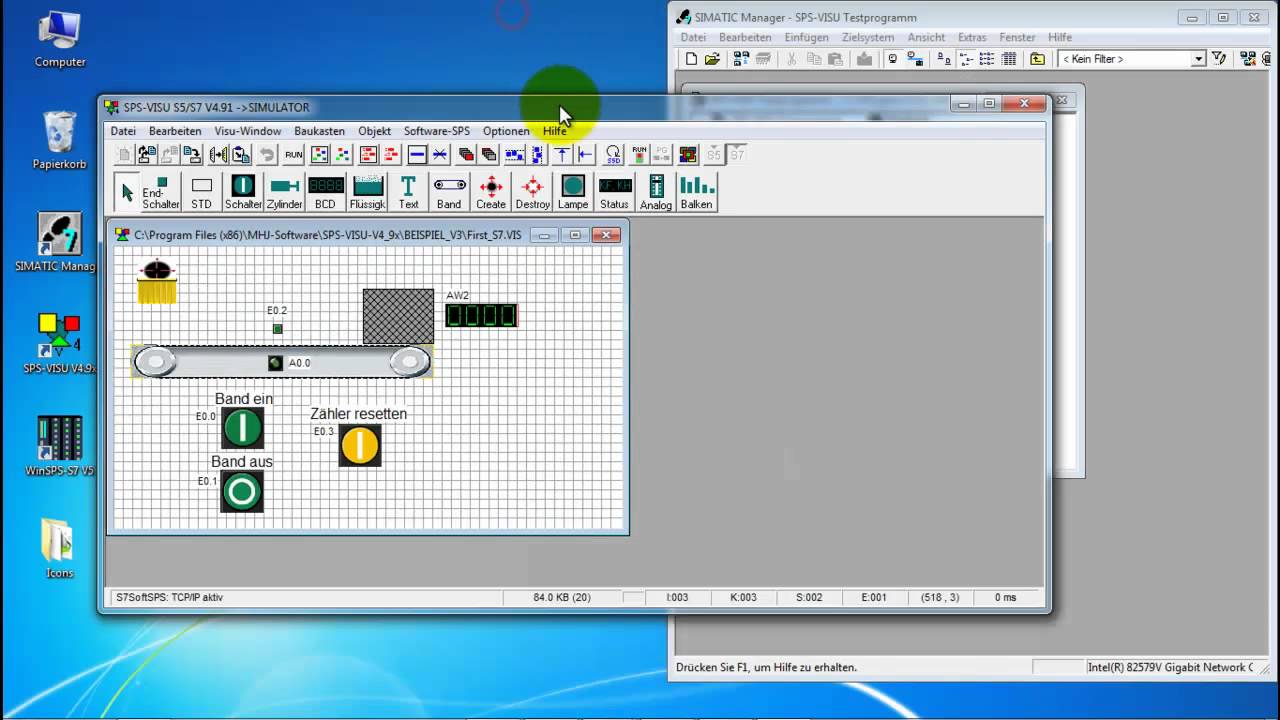This screenshot has width=1280, height=720.
Task: Click the filter funnel icon in SIMATIC Manager
Action: pyautogui.click(x=1219, y=59)
